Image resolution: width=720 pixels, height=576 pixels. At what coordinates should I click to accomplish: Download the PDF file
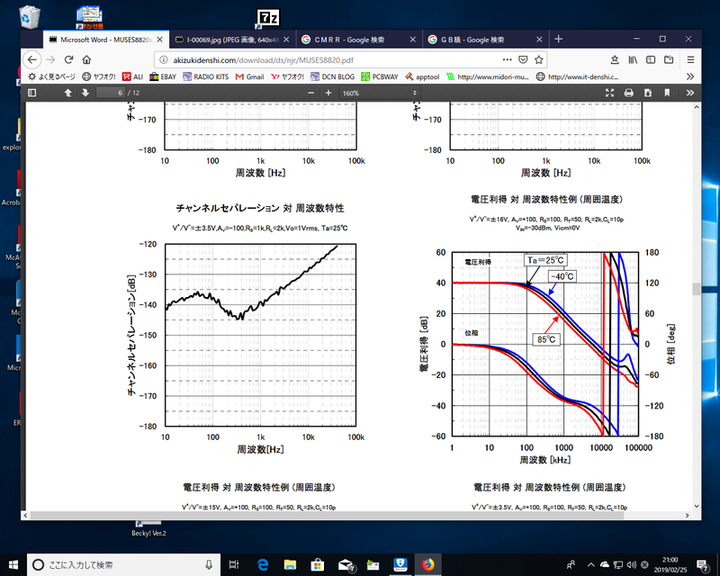pos(648,92)
